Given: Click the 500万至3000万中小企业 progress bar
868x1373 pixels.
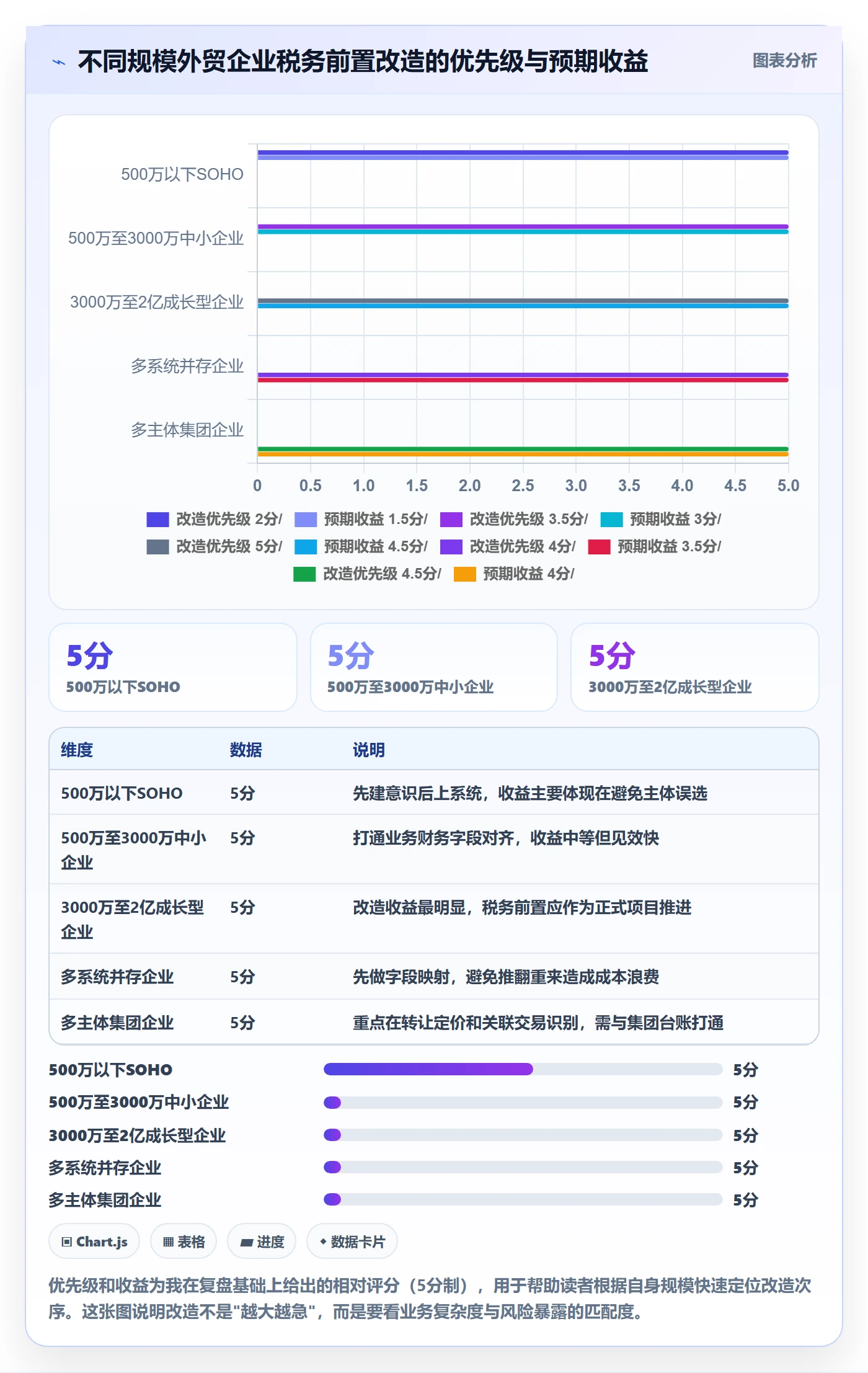Looking at the screenshot, I should coord(523,1103).
